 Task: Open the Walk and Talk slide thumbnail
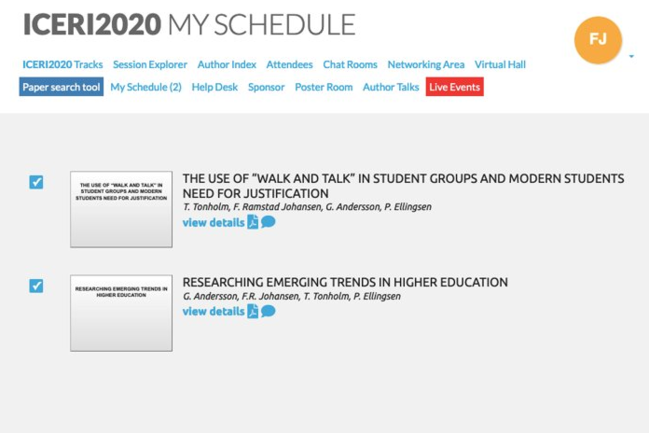121,209
